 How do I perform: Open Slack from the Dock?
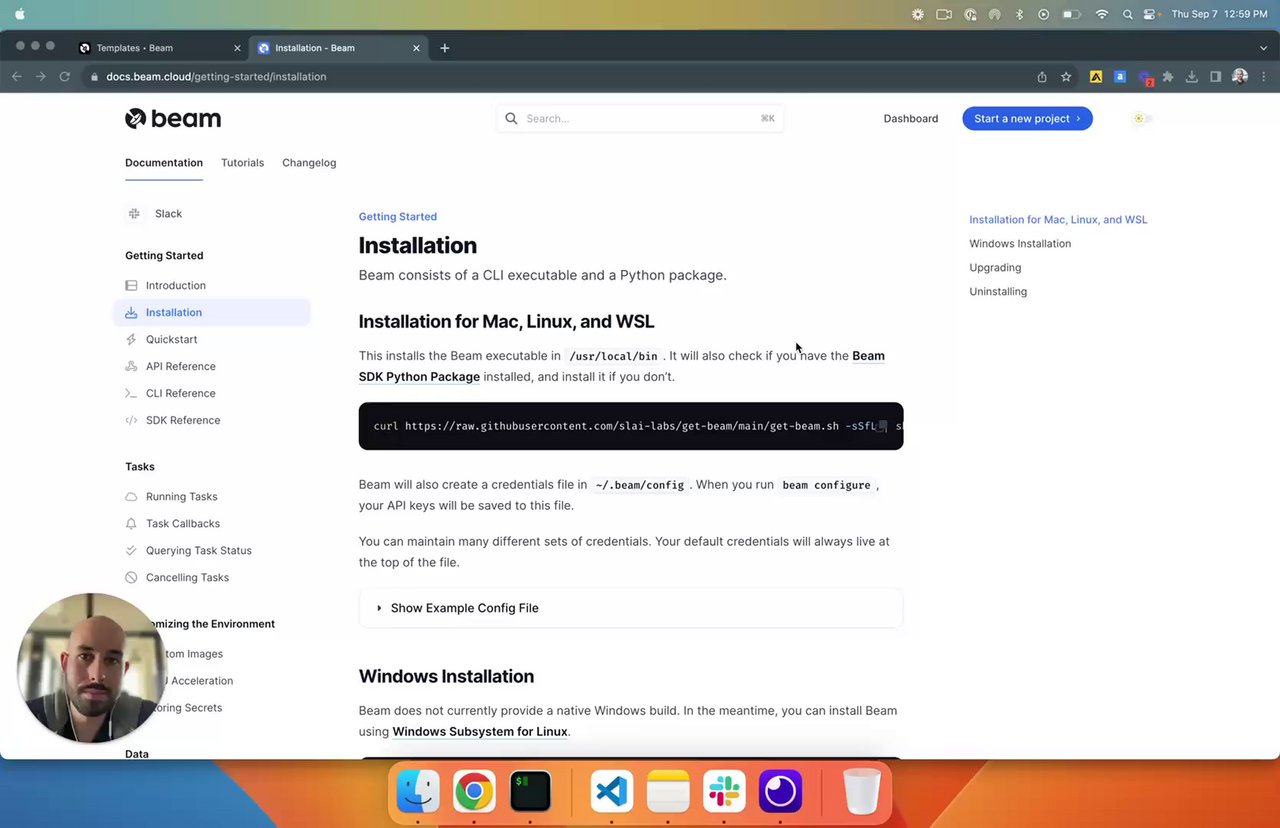point(724,792)
